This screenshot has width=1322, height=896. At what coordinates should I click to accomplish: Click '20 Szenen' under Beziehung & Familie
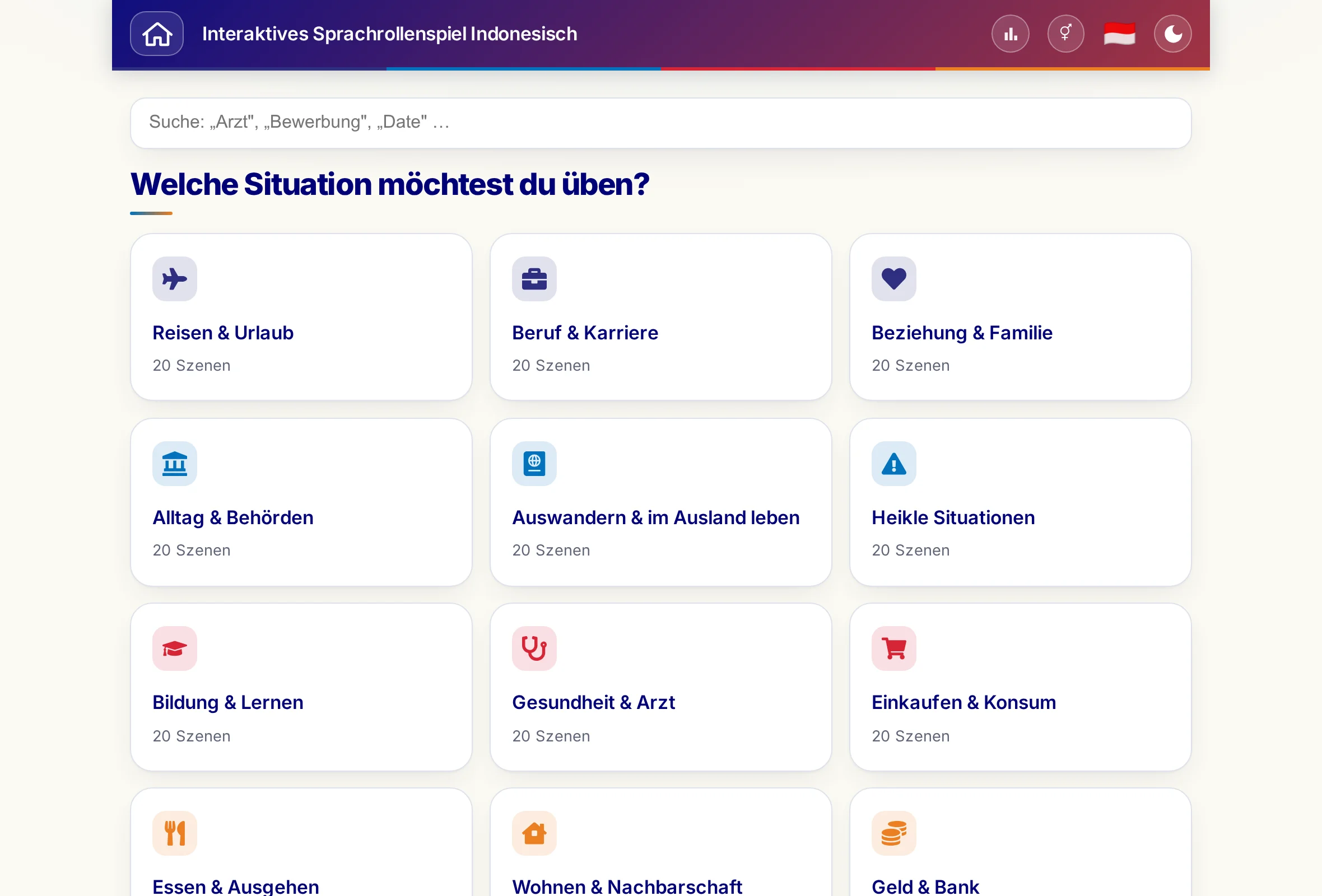click(910, 366)
